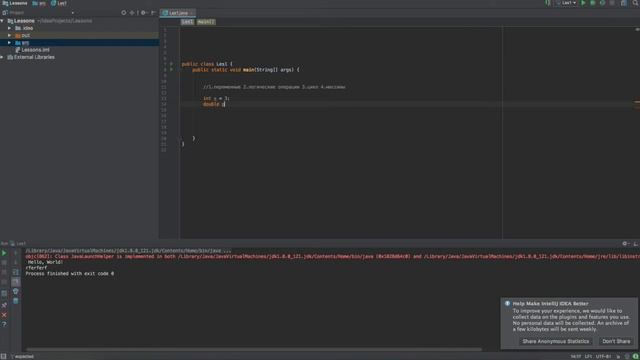Click Share Anonymous Statistics button
The width and height of the screenshot is (640, 360).
coord(556,341)
